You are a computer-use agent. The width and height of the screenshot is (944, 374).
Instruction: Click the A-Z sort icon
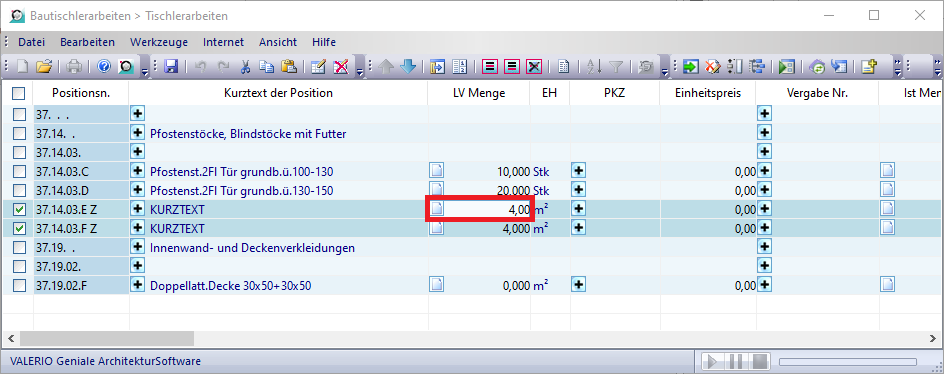(x=593, y=67)
